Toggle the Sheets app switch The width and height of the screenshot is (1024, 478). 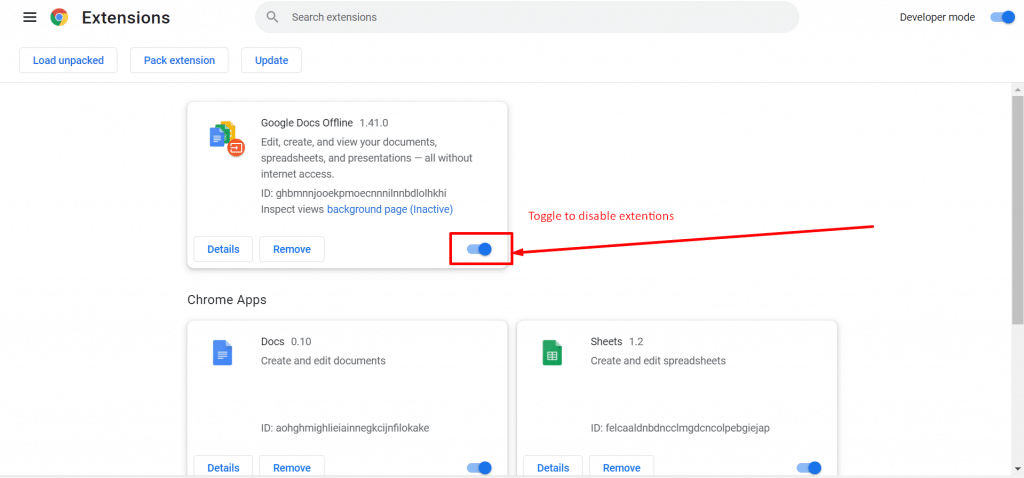(x=809, y=468)
